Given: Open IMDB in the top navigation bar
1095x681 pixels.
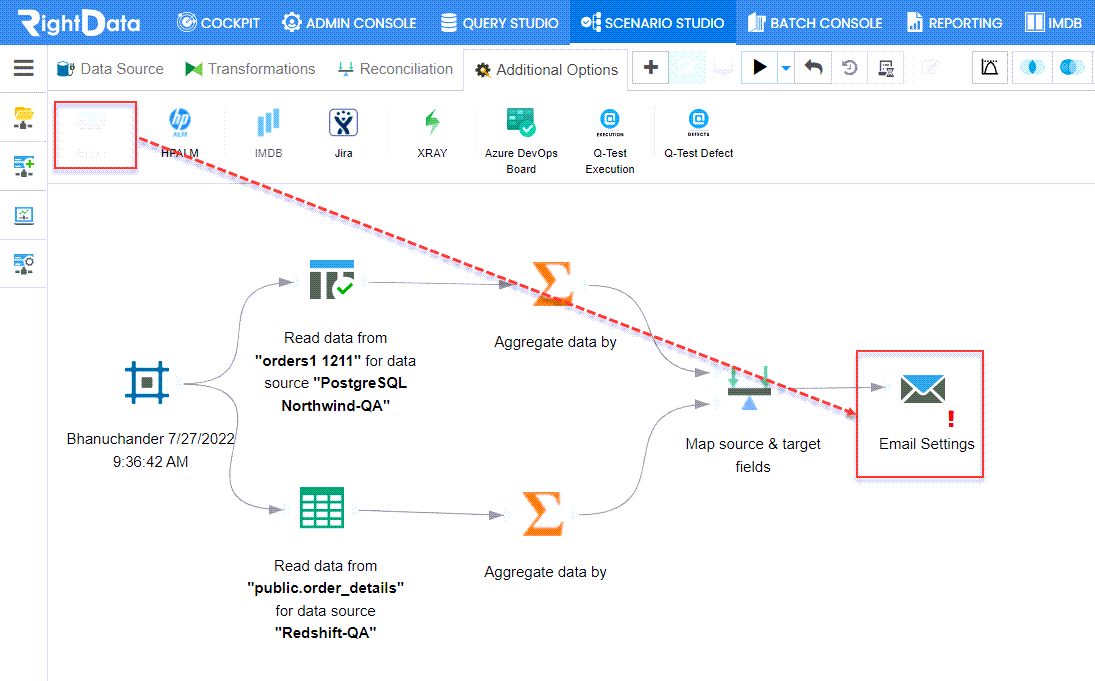Looking at the screenshot, I should 1054,23.
